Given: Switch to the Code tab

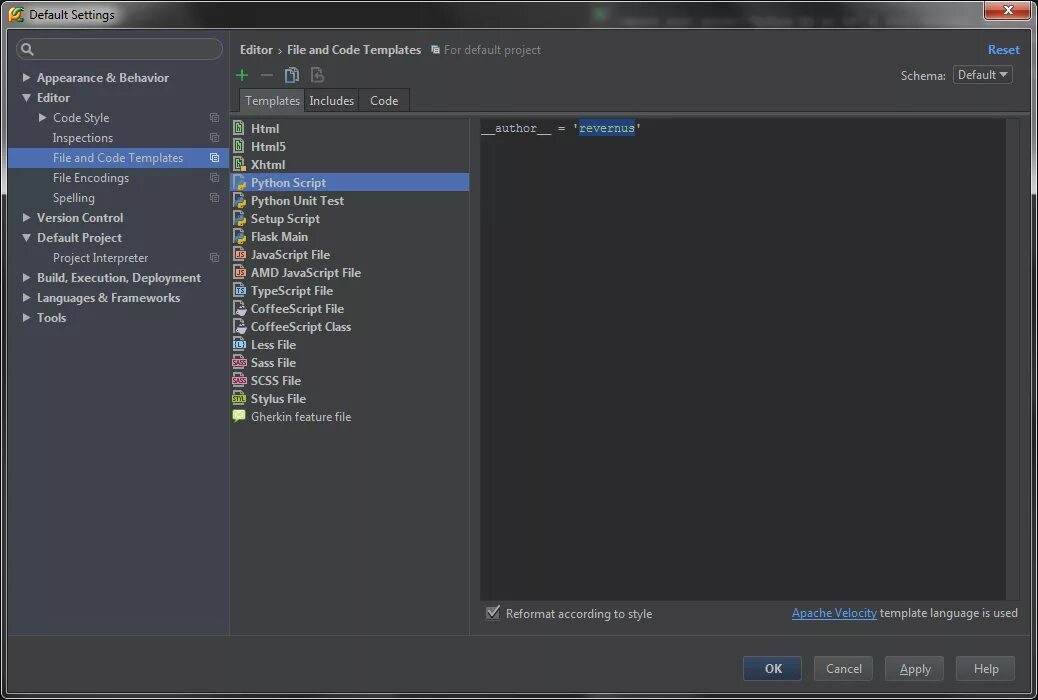Looking at the screenshot, I should tap(384, 101).
